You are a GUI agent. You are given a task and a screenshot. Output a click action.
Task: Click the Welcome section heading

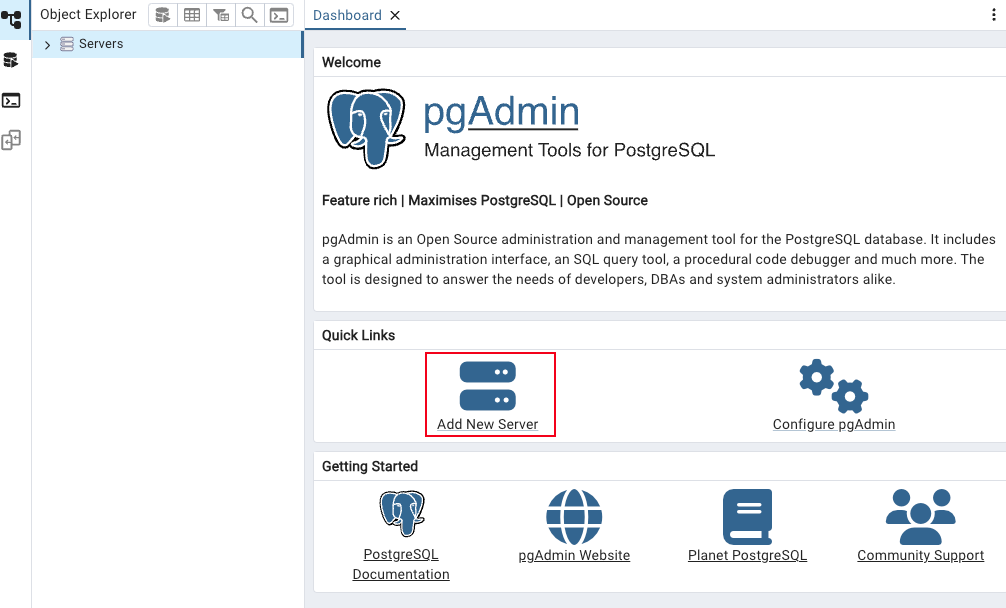click(x=352, y=62)
